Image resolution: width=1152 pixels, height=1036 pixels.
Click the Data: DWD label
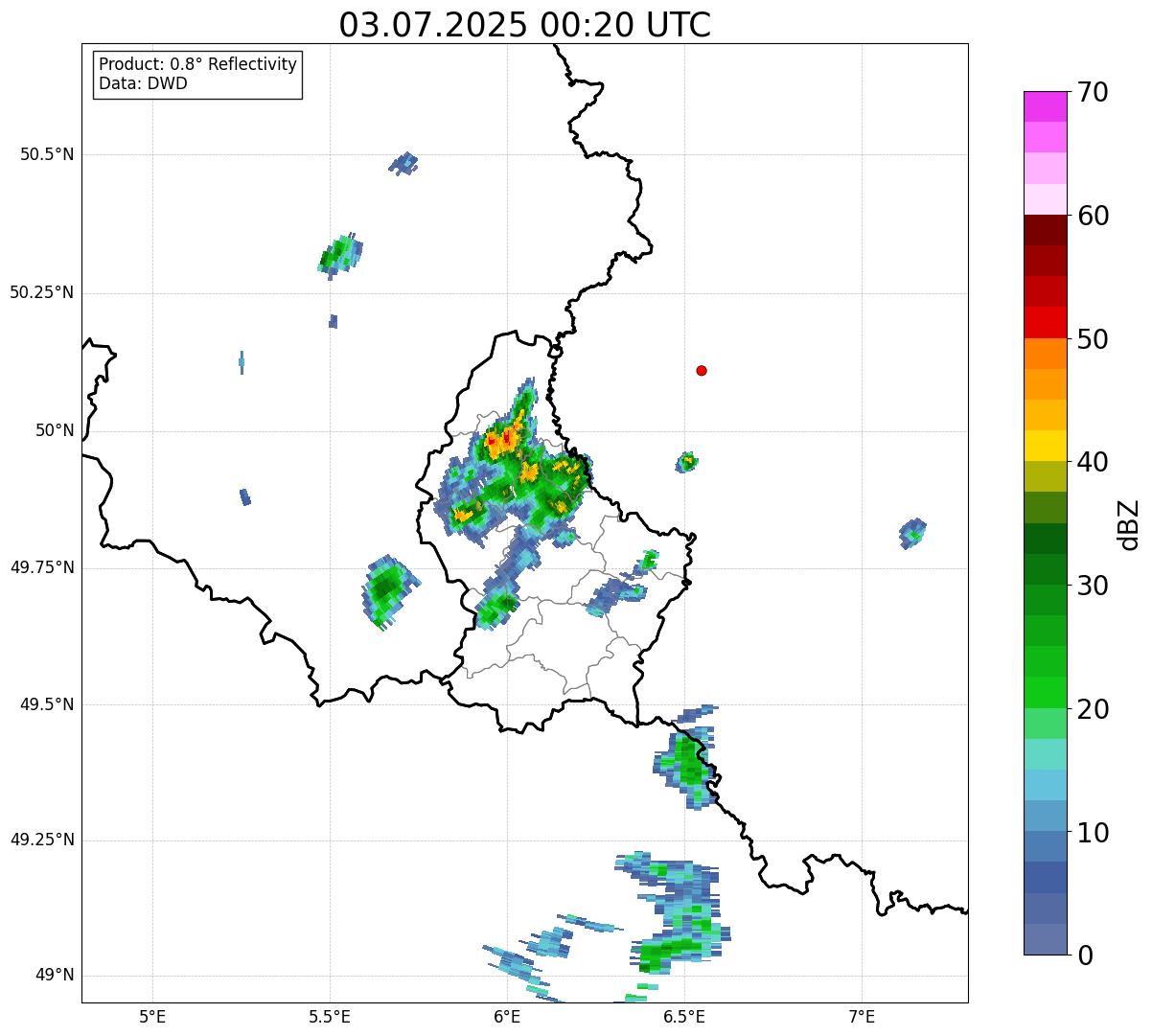coord(143,83)
